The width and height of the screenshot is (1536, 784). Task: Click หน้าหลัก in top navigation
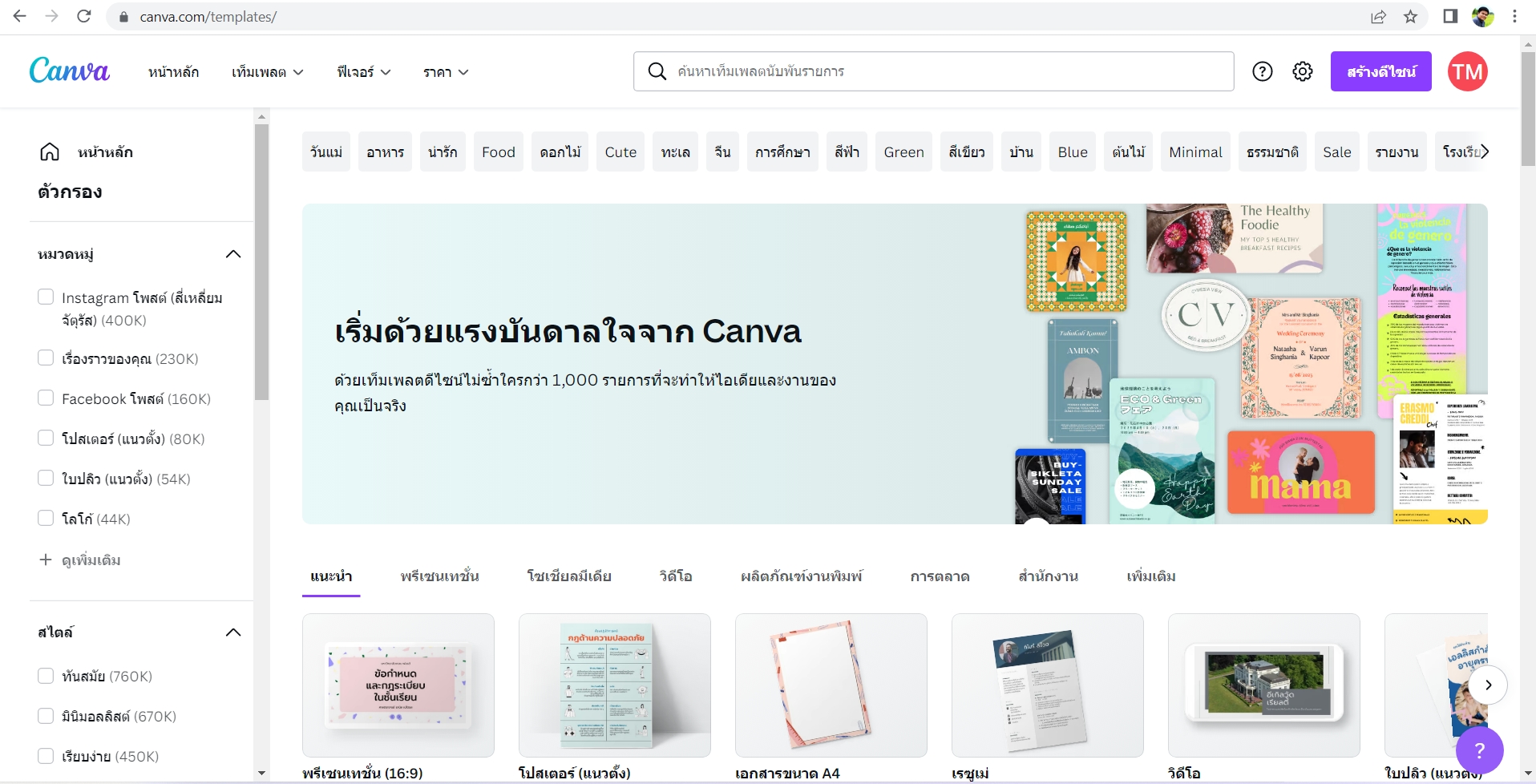(x=173, y=72)
